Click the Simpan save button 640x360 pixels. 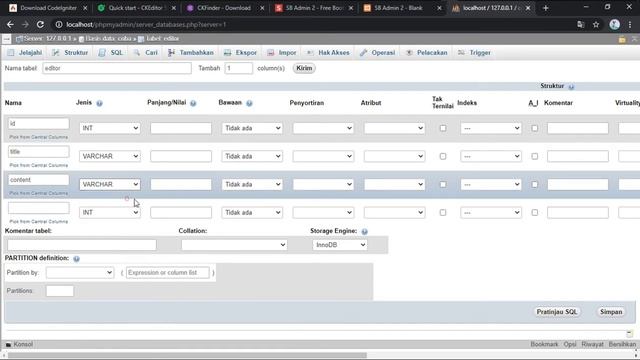point(611,312)
